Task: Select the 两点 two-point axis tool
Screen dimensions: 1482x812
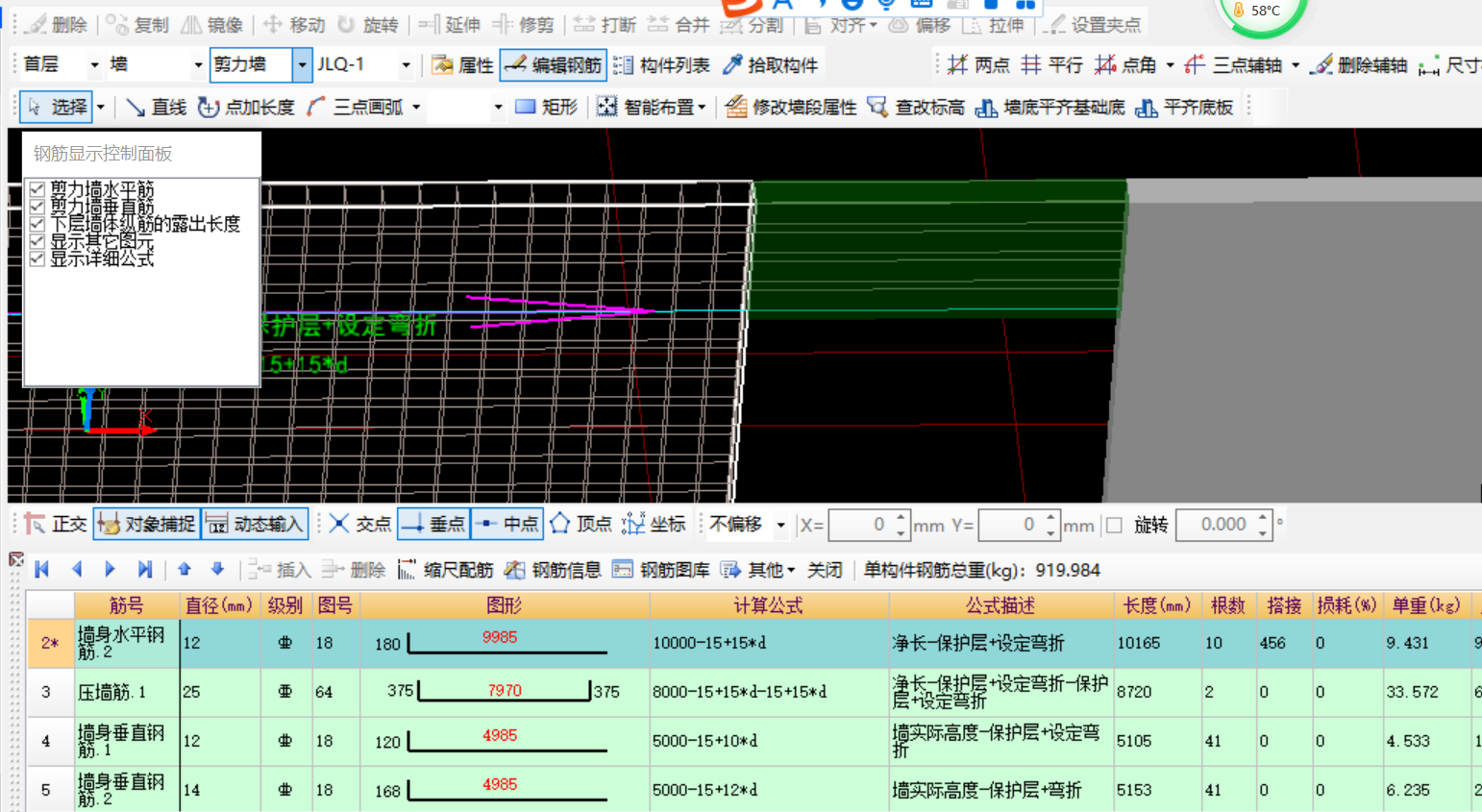Action: 978,65
